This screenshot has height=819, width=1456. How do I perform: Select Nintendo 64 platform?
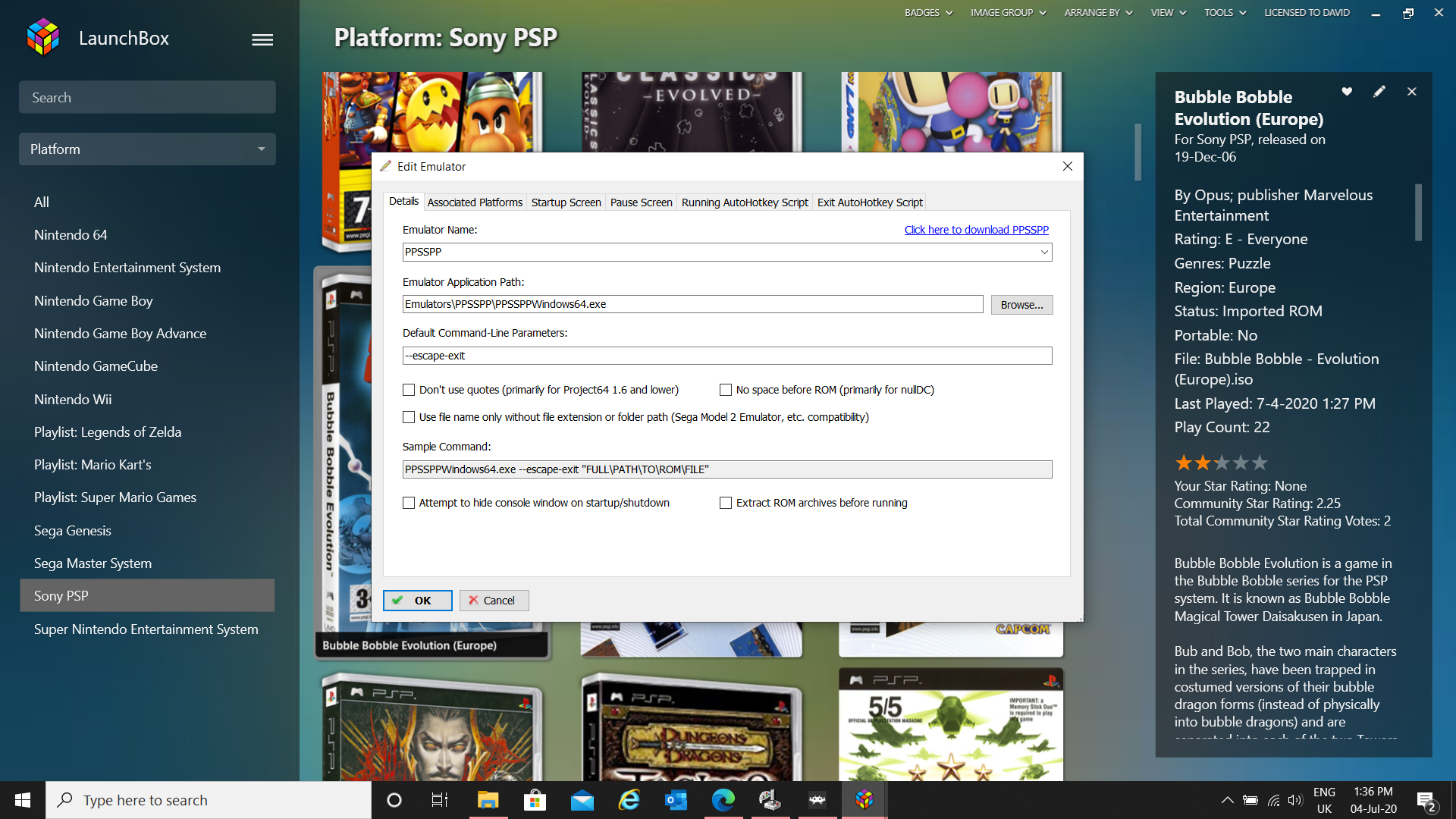pos(147,235)
